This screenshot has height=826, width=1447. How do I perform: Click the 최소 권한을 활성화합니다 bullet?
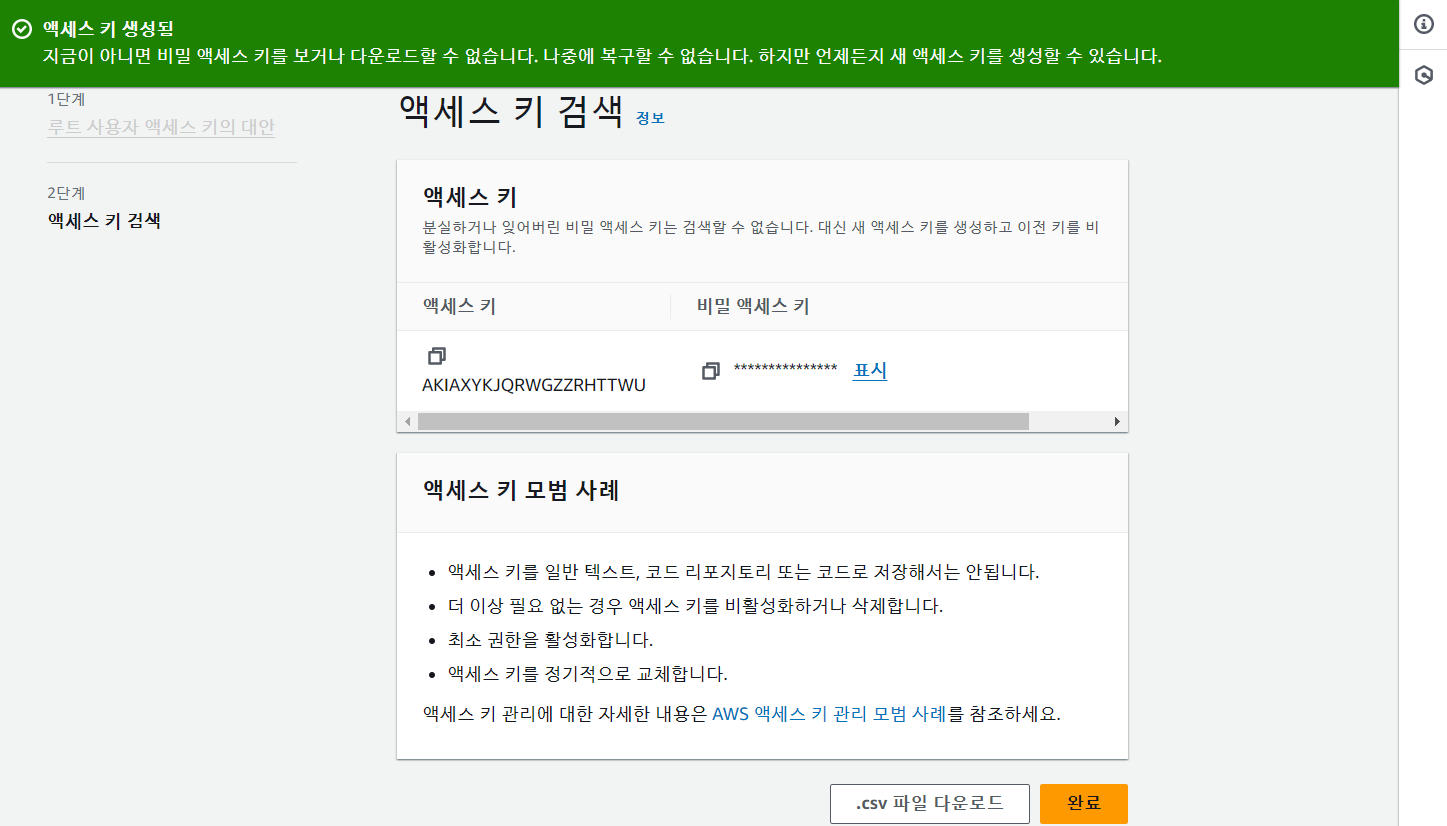[x=550, y=639]
